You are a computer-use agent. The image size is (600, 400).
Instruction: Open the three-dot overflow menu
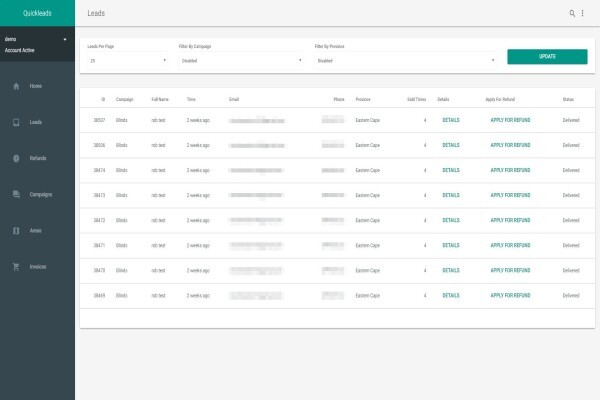click(582, 13)
